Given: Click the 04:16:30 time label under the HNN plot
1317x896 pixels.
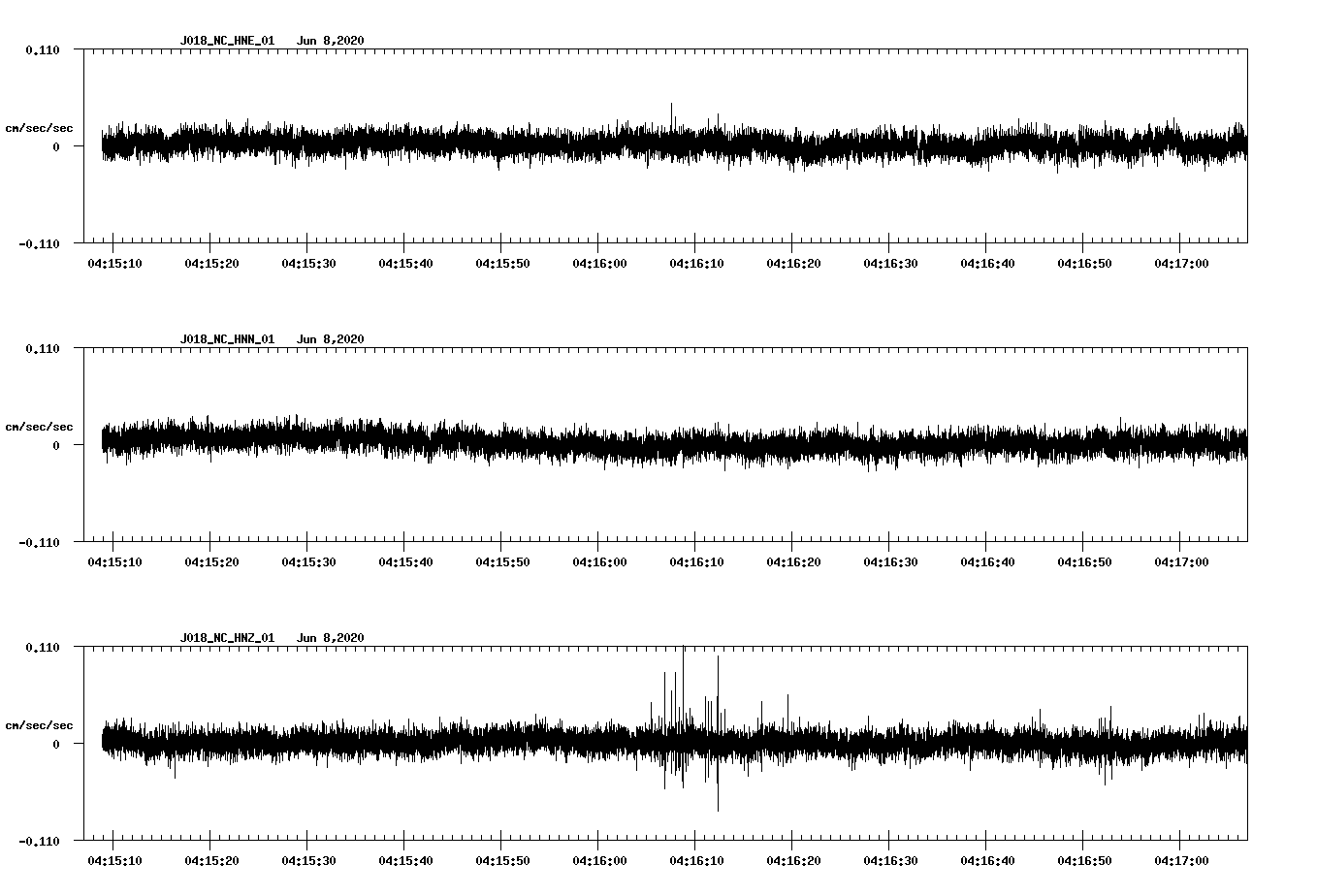Looking at the screenshot, I should pyautogui.click(x=890, y=562).
